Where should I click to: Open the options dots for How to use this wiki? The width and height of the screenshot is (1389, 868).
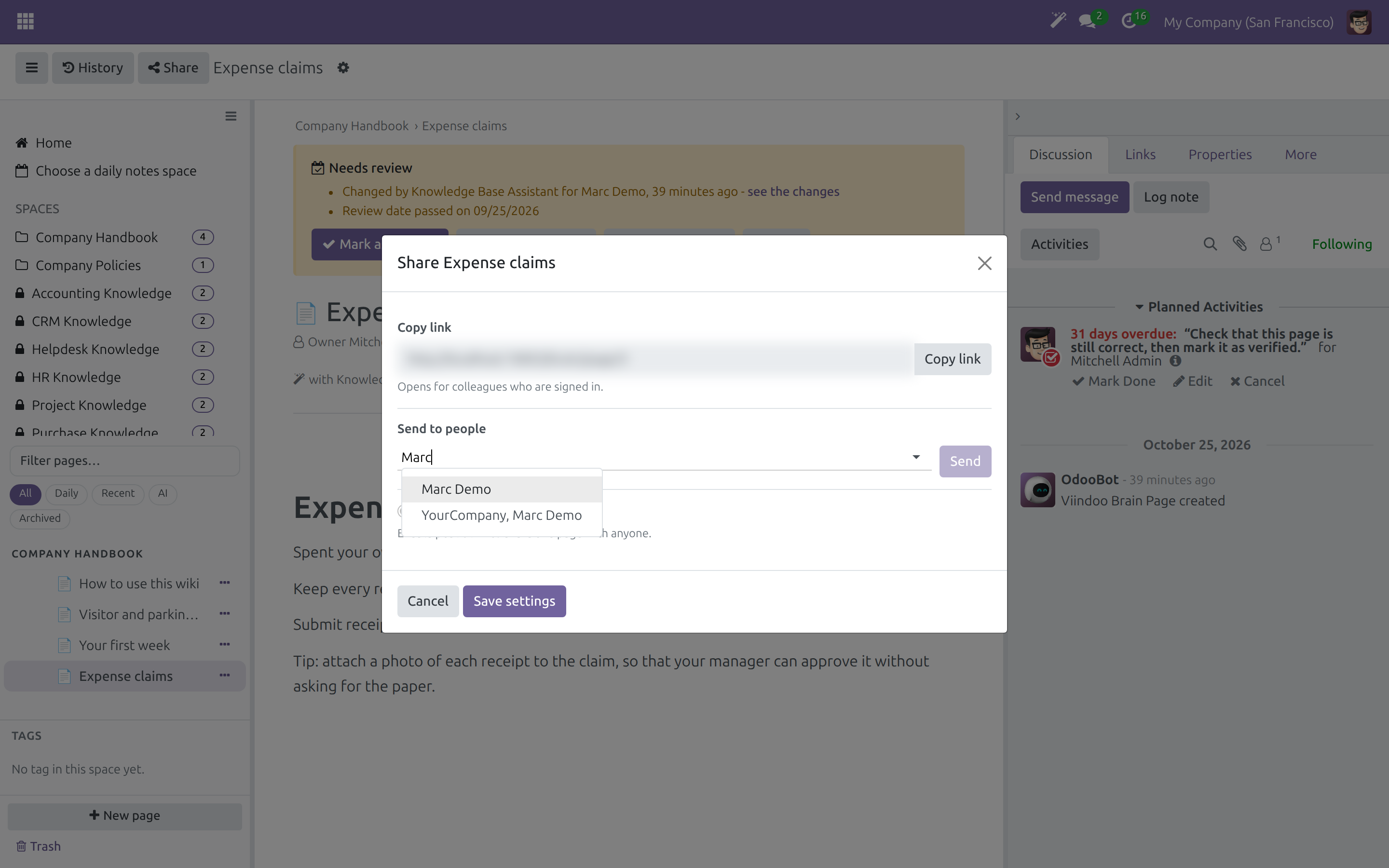(224, 583)
